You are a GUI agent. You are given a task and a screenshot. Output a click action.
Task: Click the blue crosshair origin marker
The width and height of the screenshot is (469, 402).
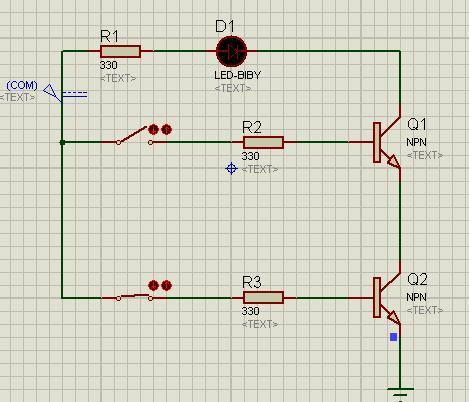(x=231, y=168)
